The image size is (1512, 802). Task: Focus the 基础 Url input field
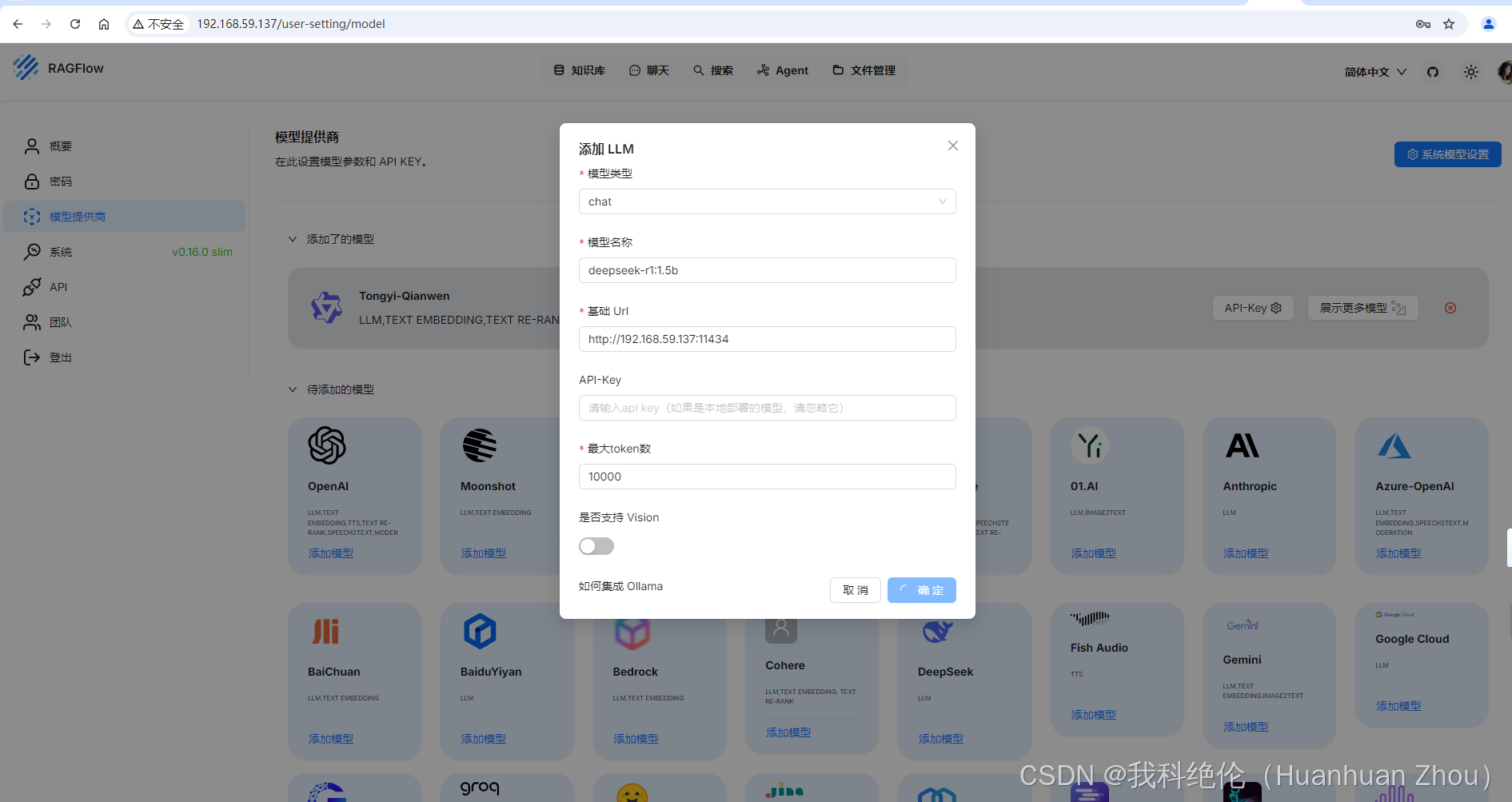768,339
